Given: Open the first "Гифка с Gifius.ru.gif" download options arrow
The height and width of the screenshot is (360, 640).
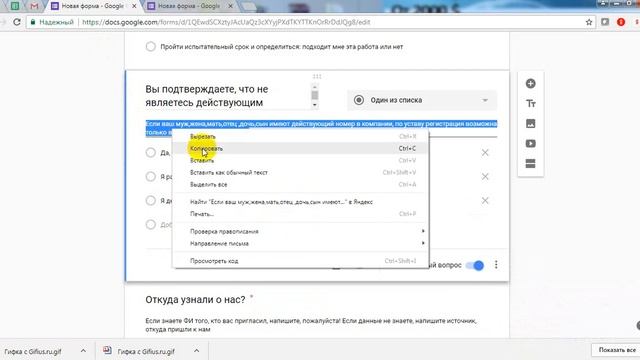Looking at the screenshot, I should (x=83, y=351).
